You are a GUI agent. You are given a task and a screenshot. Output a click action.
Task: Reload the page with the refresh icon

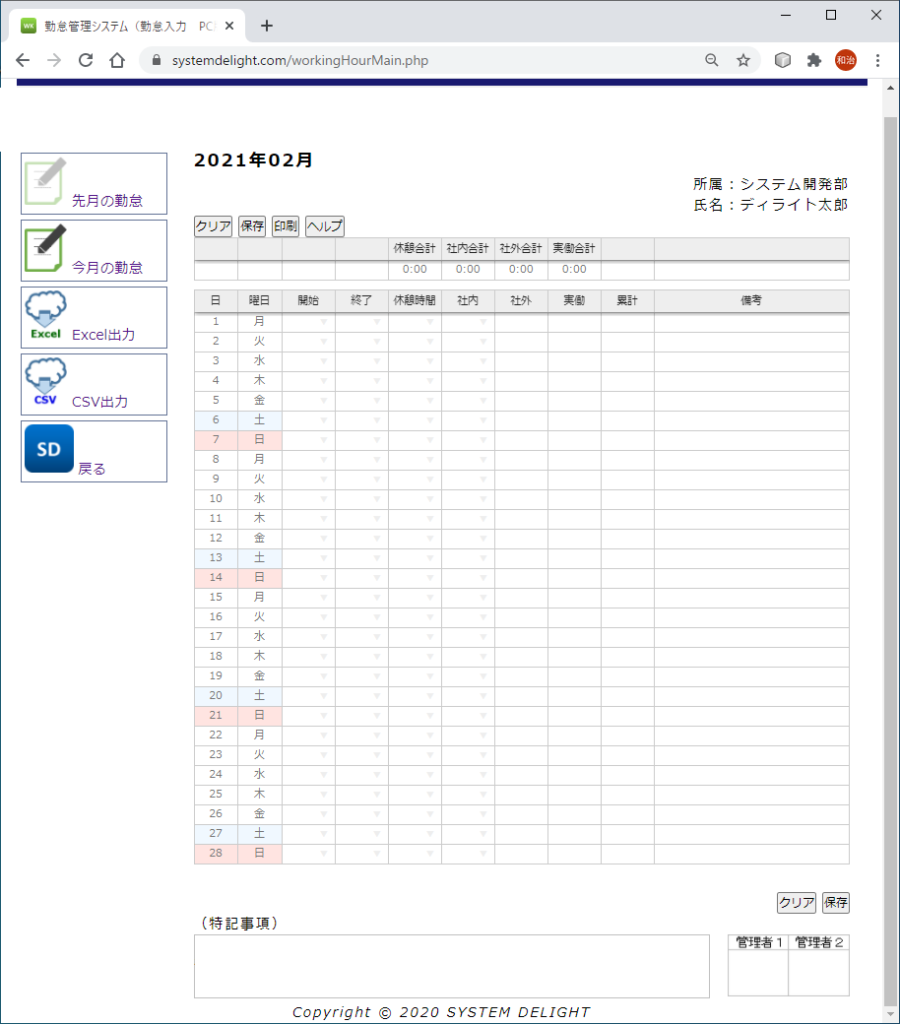(x=85, y=60)
